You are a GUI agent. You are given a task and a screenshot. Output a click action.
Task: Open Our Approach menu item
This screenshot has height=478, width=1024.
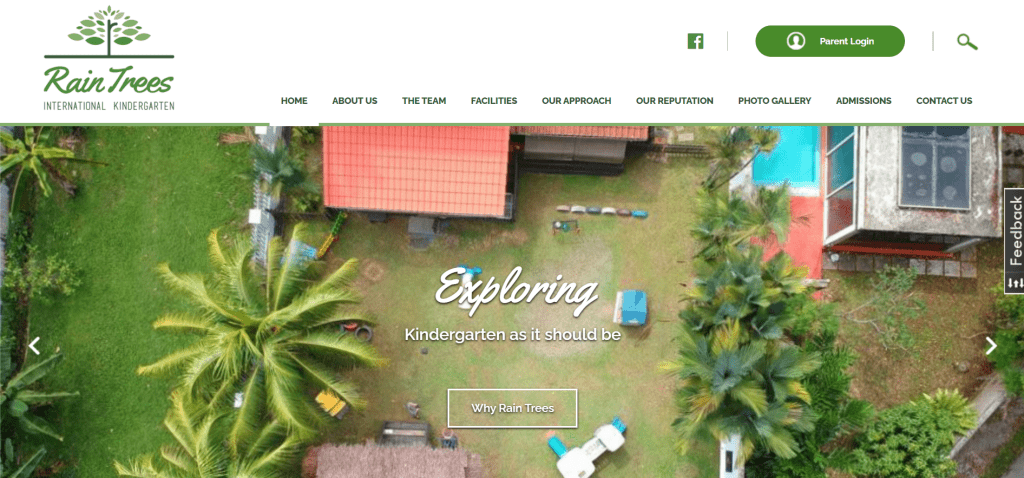(x=577, y=101)
